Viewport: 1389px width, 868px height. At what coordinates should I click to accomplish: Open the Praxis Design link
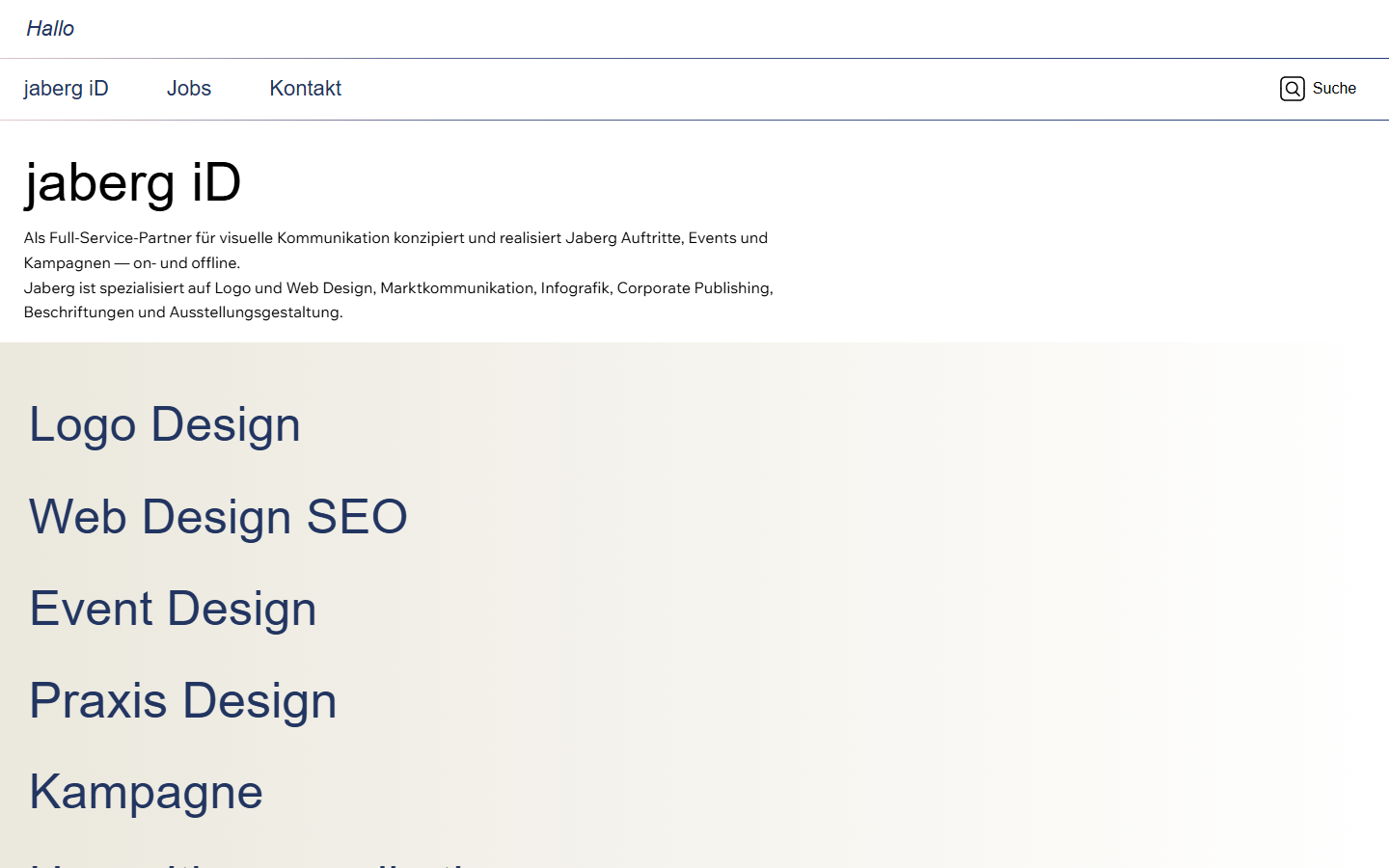click(183, 700)
